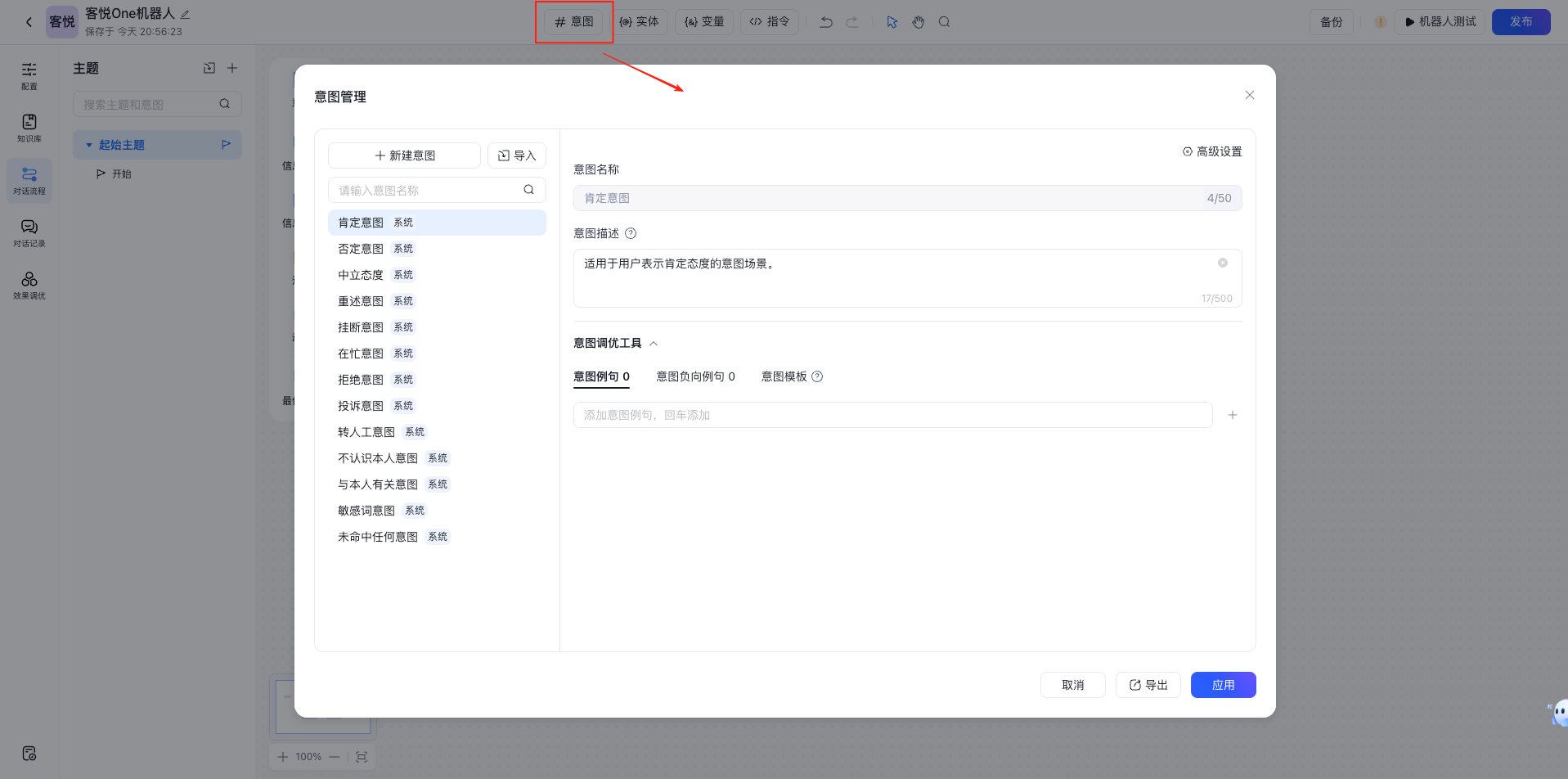1568x779 pixels.
Task: Click the 请输入意图名称 search field
Action: (425, 190)
